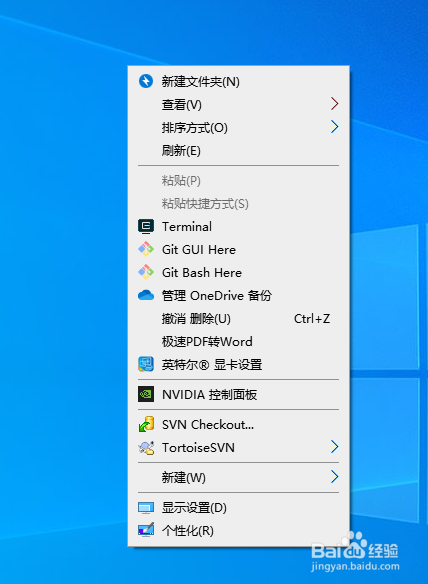
Task: Open 显示设置(D) display settings
Action: 238,508
